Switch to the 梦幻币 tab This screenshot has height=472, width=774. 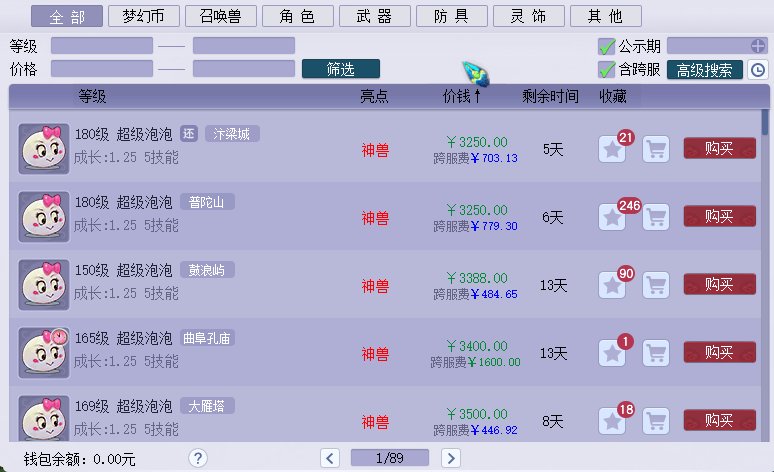tap(144, 16)
